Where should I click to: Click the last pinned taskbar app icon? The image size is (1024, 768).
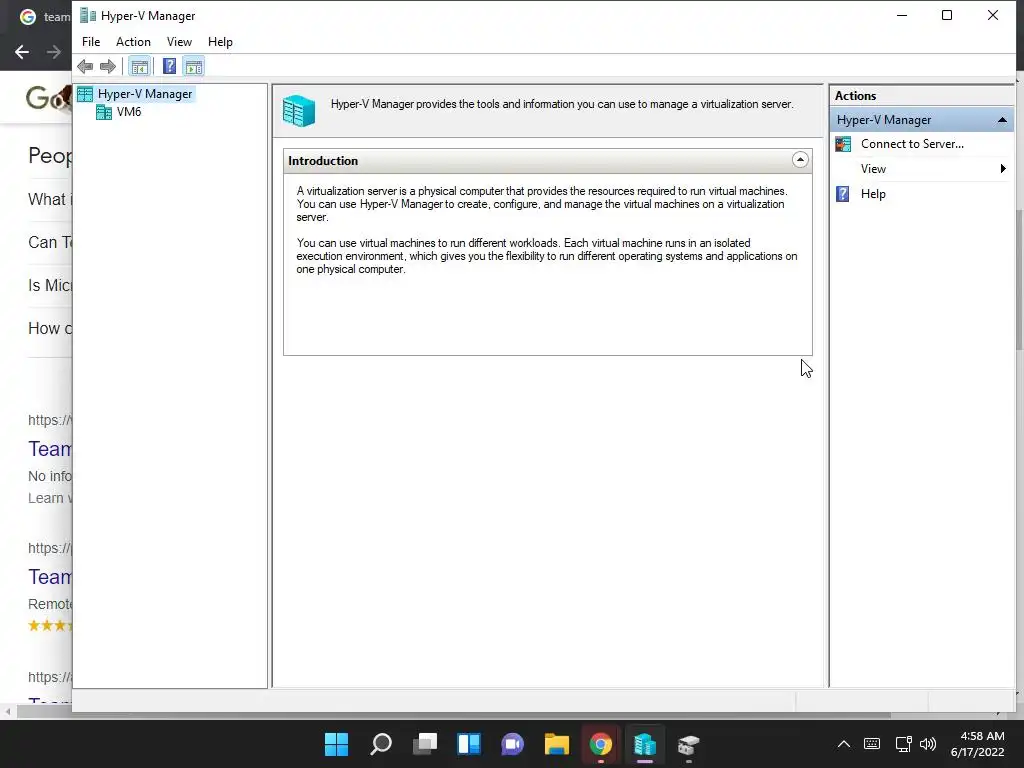pos(688,744)
